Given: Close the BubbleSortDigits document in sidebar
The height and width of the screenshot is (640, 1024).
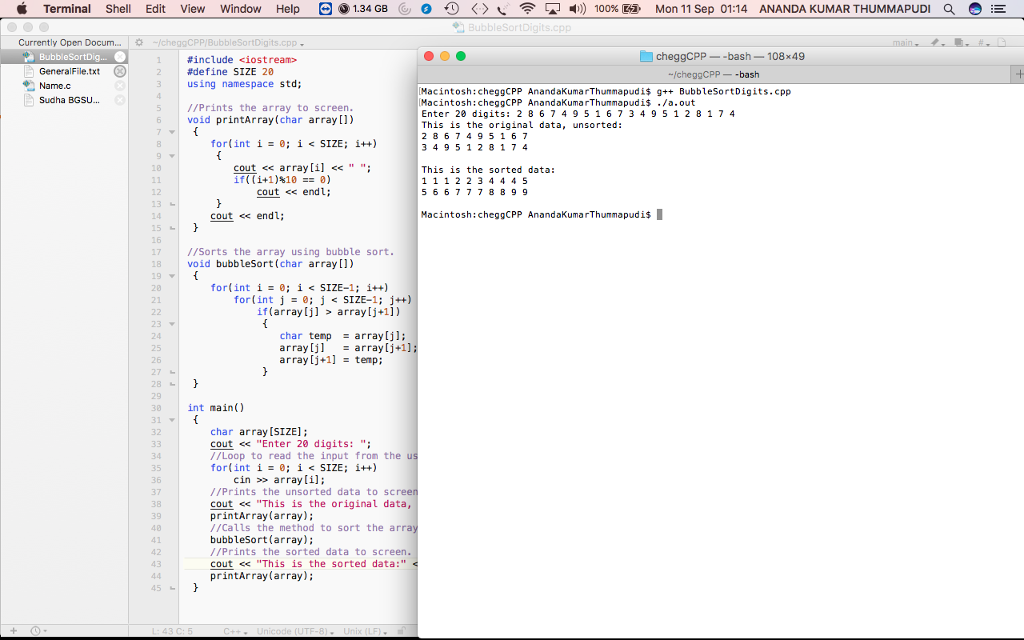Looking at the screenshot, I should 120,57.
